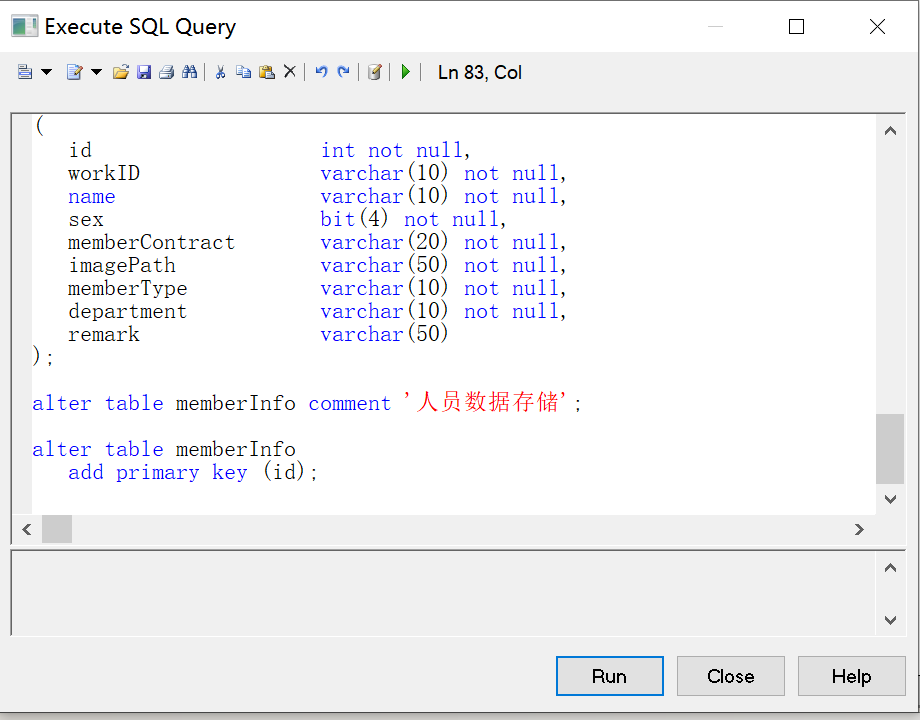Click inside the empty output pane
Screen dimensions: 920x720
coord(443,593)
